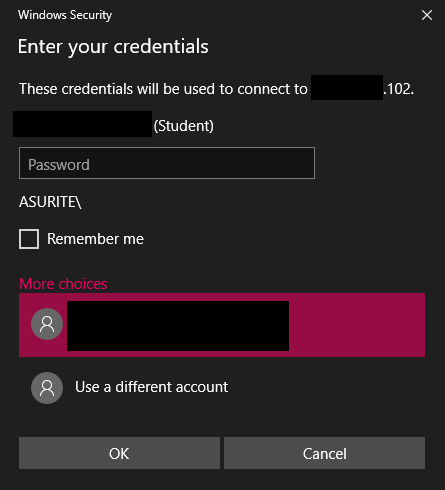Click the ASURITE\ domain label
The image size is (445, 490).
pos(50,202)
